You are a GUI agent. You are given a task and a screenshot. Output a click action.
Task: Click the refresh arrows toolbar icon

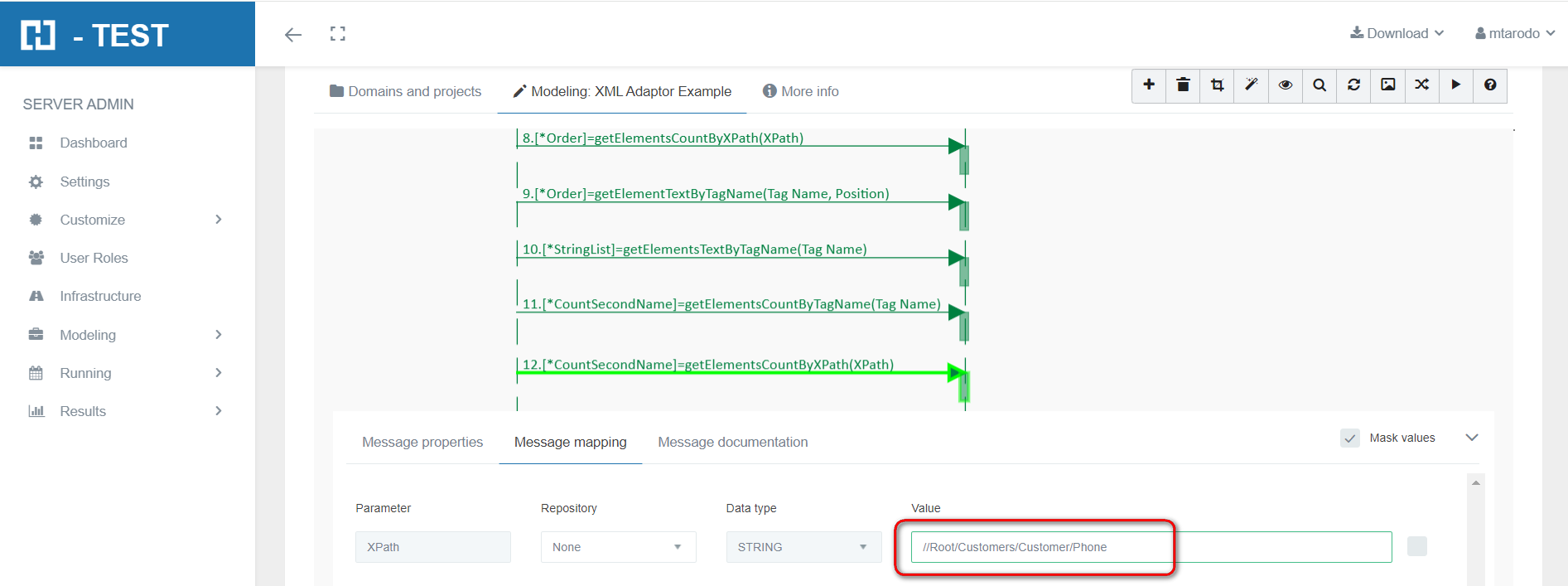pos(1353,85)
